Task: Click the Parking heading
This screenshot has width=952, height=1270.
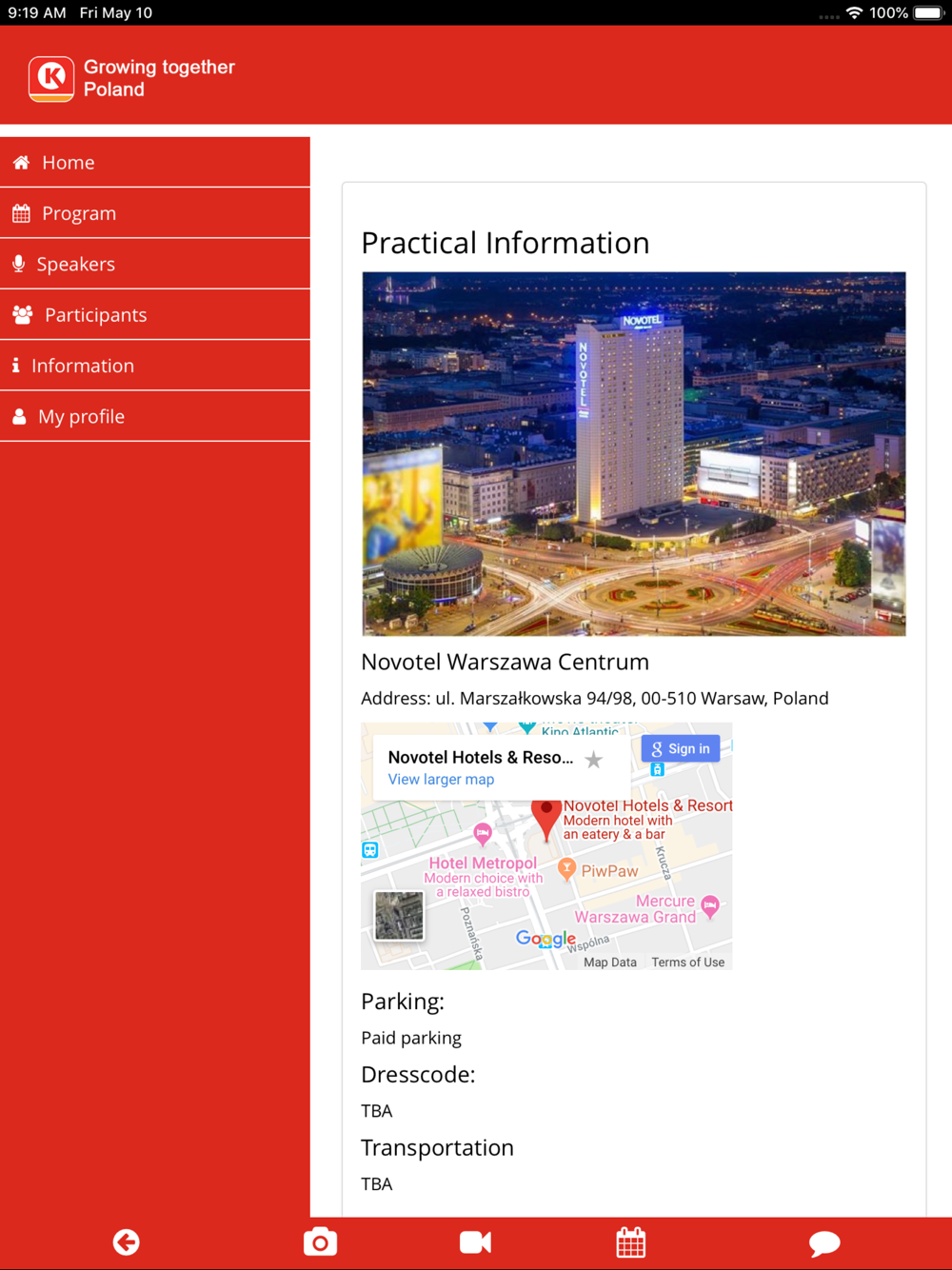Action: pos(403,1002)
